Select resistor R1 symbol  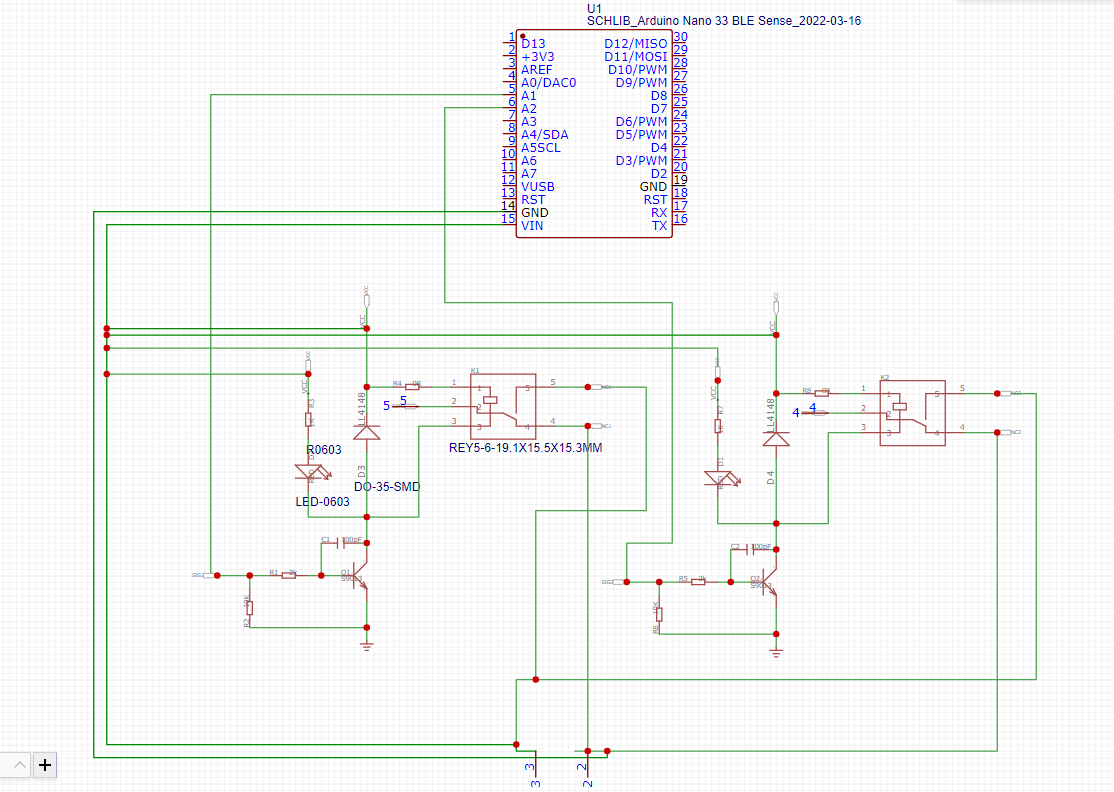(288, 575)
